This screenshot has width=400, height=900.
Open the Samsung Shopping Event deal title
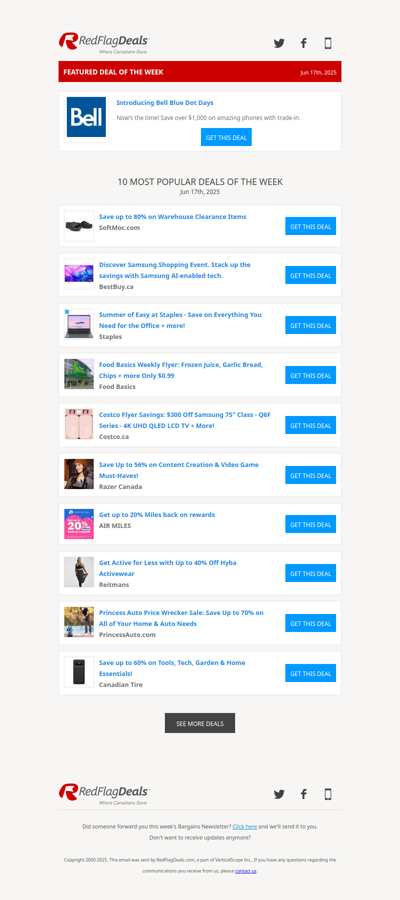[174, 270]
